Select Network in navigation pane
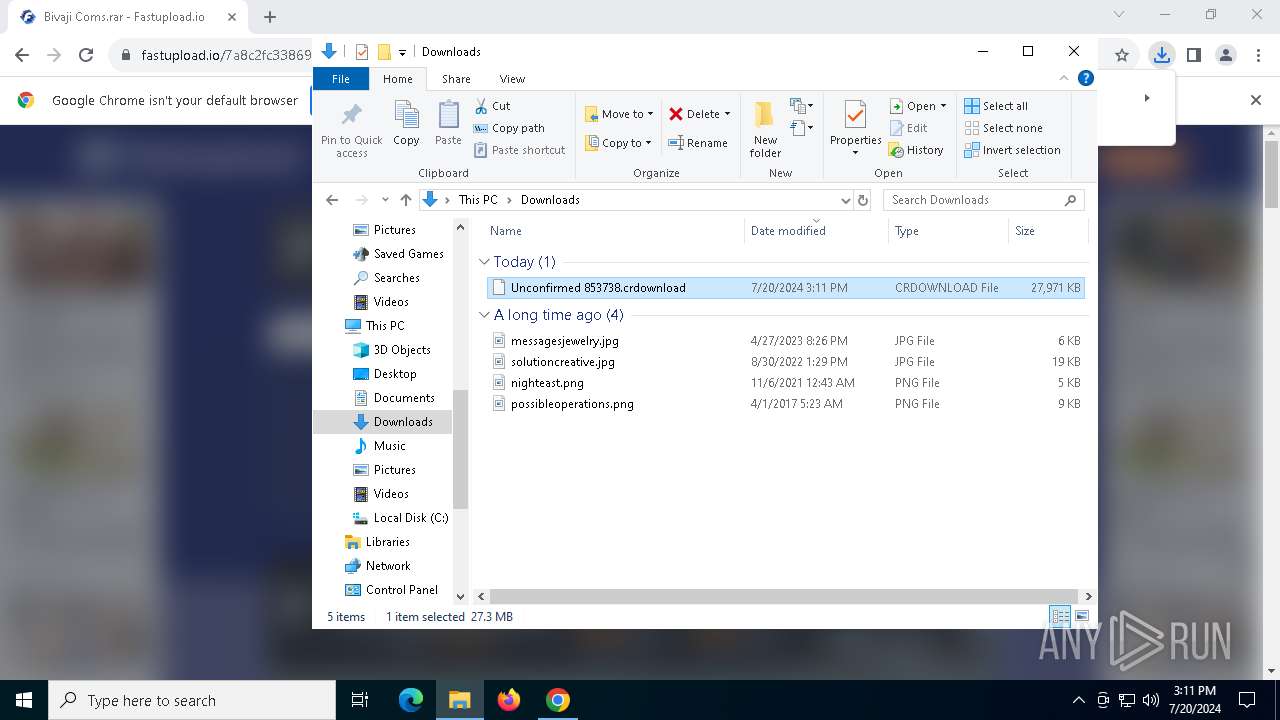Viewport: 1280px width, 720px height. [388, 566]
